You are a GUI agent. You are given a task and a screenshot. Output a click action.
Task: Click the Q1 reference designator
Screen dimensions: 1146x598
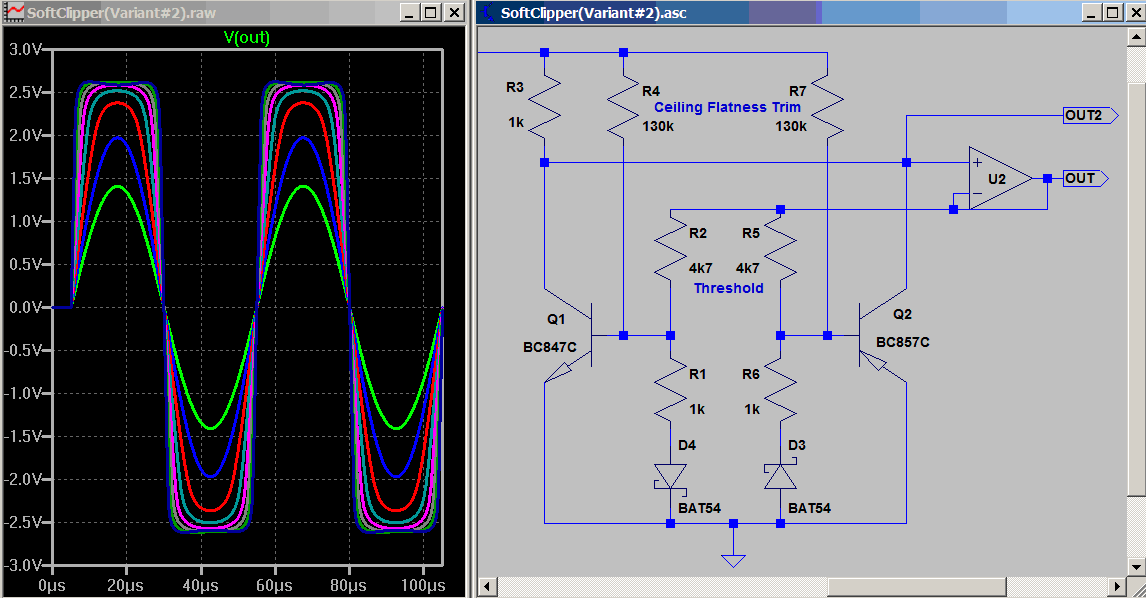(x=555, y=319)
